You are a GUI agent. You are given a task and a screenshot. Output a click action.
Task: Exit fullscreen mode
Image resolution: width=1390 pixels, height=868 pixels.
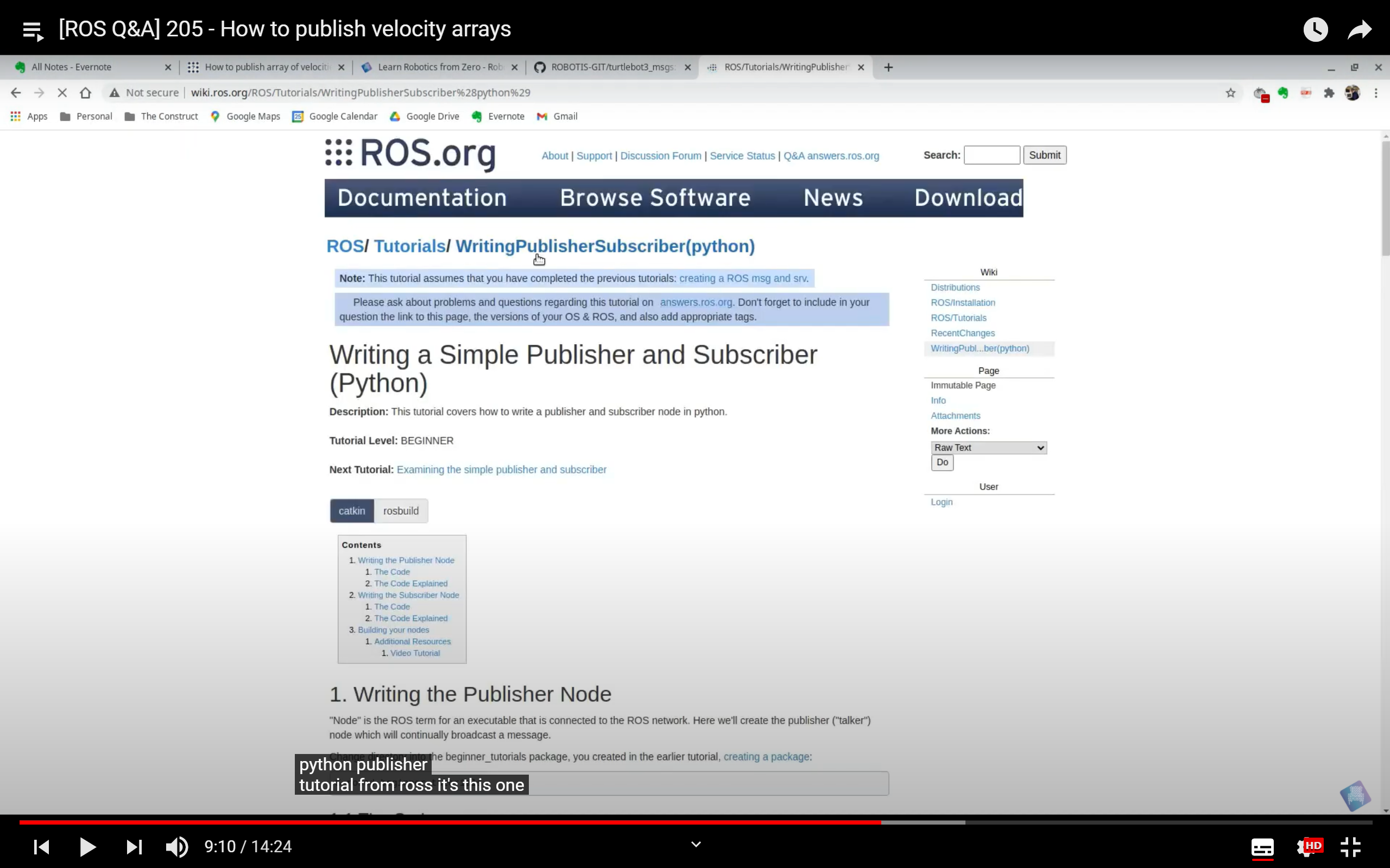tap(1350, 847)
